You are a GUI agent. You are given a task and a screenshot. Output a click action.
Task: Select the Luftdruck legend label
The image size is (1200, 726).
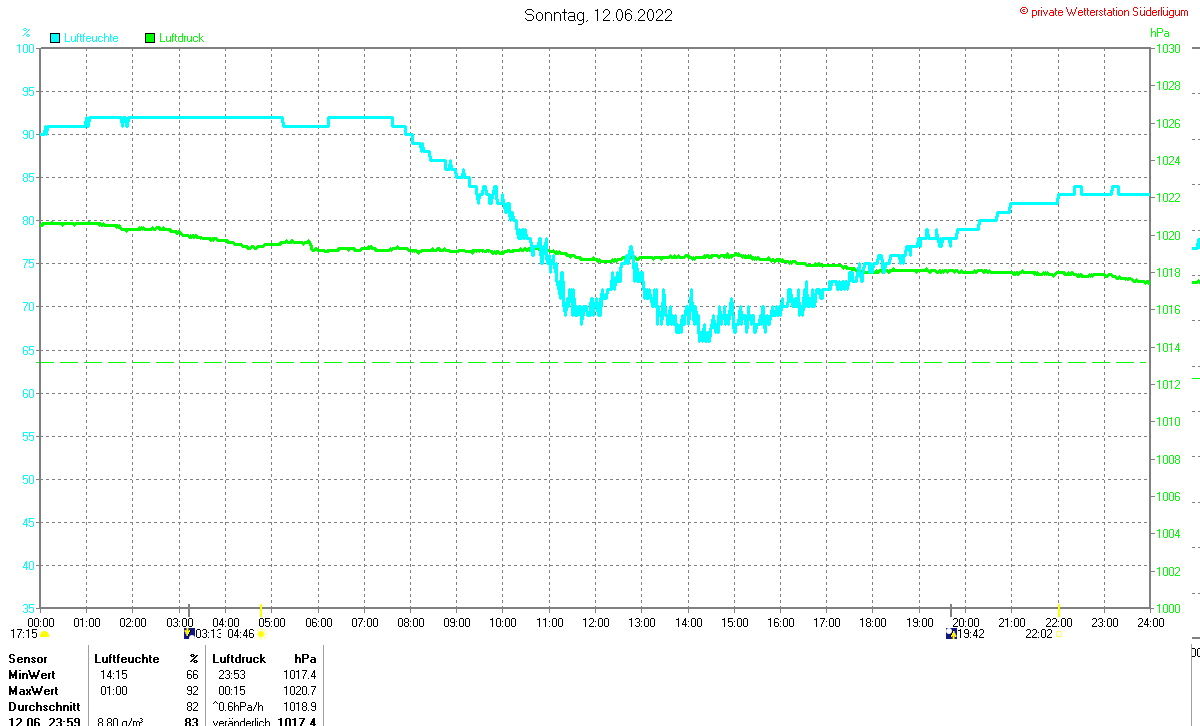182,38
